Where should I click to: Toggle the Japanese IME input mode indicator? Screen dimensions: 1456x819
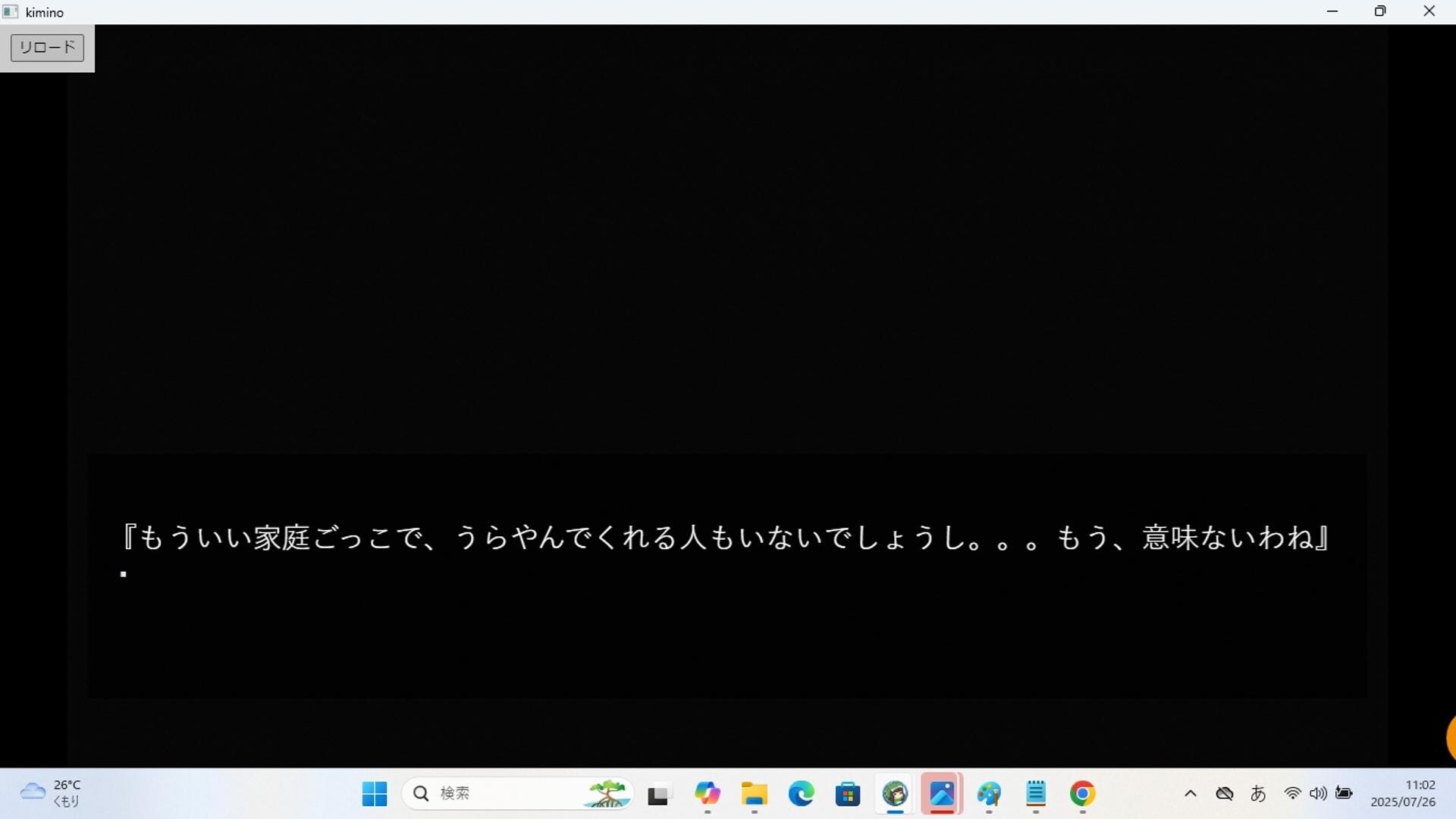pyautogui.click(x=1259, y=793)
